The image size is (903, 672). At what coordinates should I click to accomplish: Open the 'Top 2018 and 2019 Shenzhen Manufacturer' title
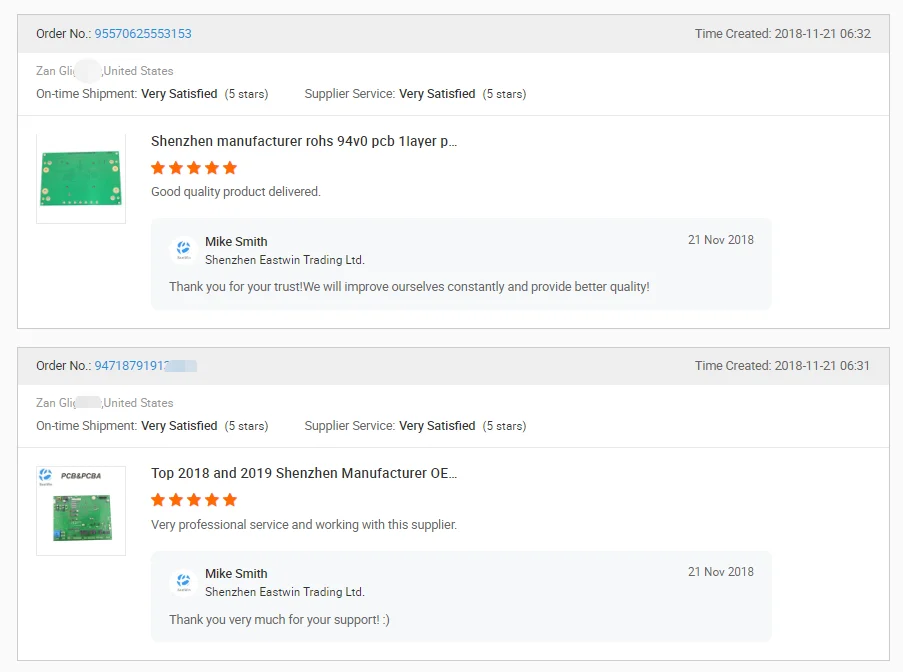304,473
